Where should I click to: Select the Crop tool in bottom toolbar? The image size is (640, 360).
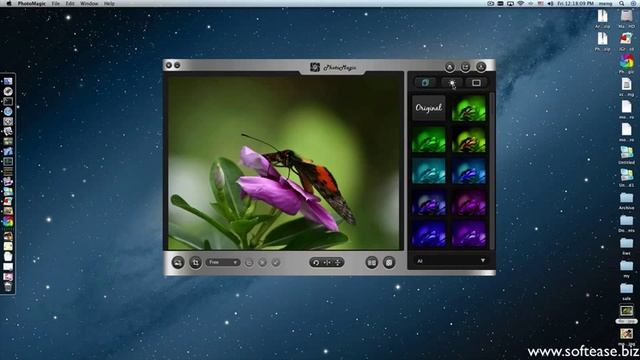point(196,262)
